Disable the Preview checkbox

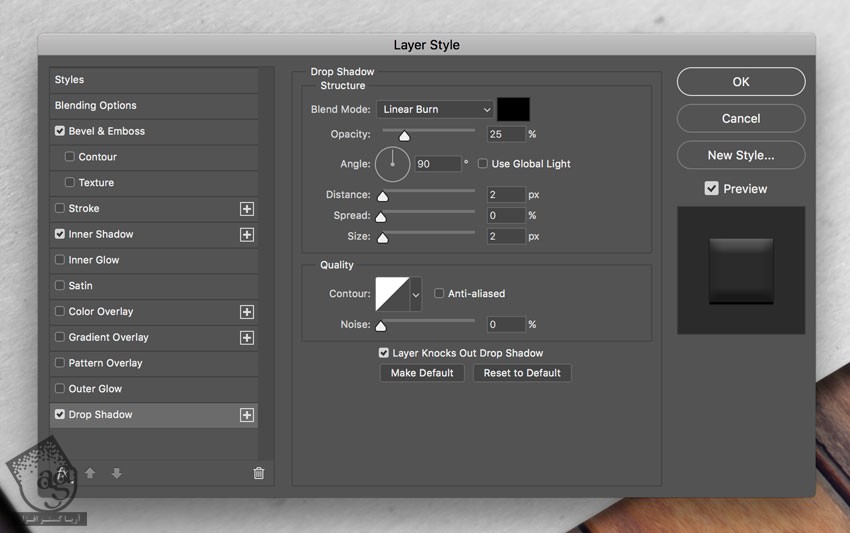click(711, 188)
